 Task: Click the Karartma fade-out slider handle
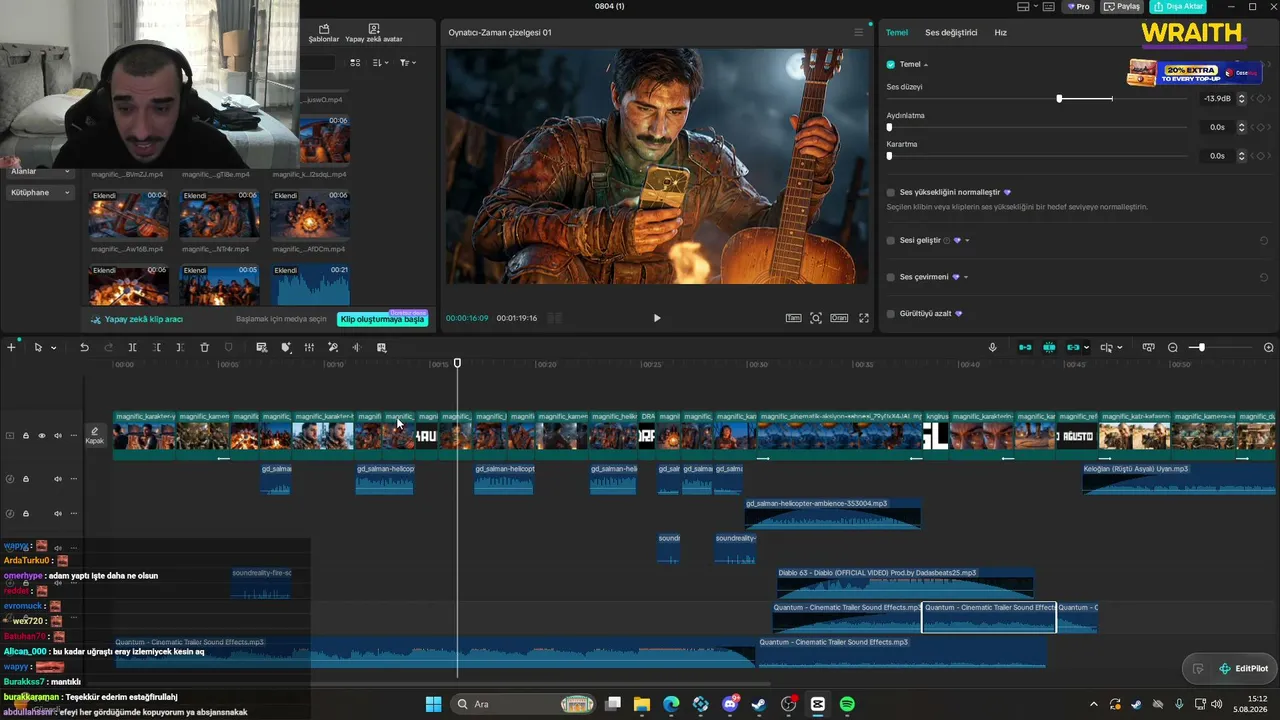889,156
